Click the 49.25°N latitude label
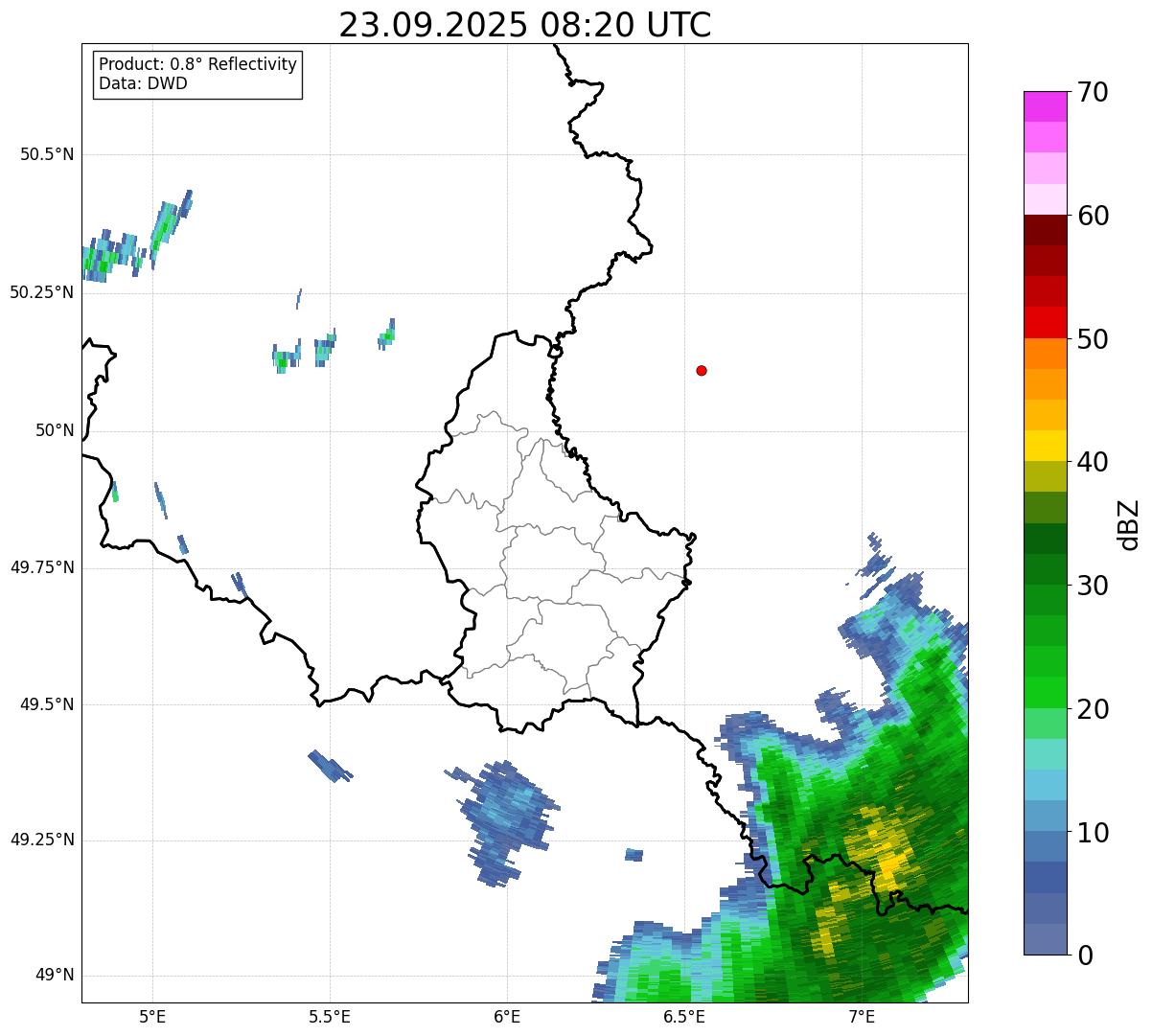 (42, 840)
